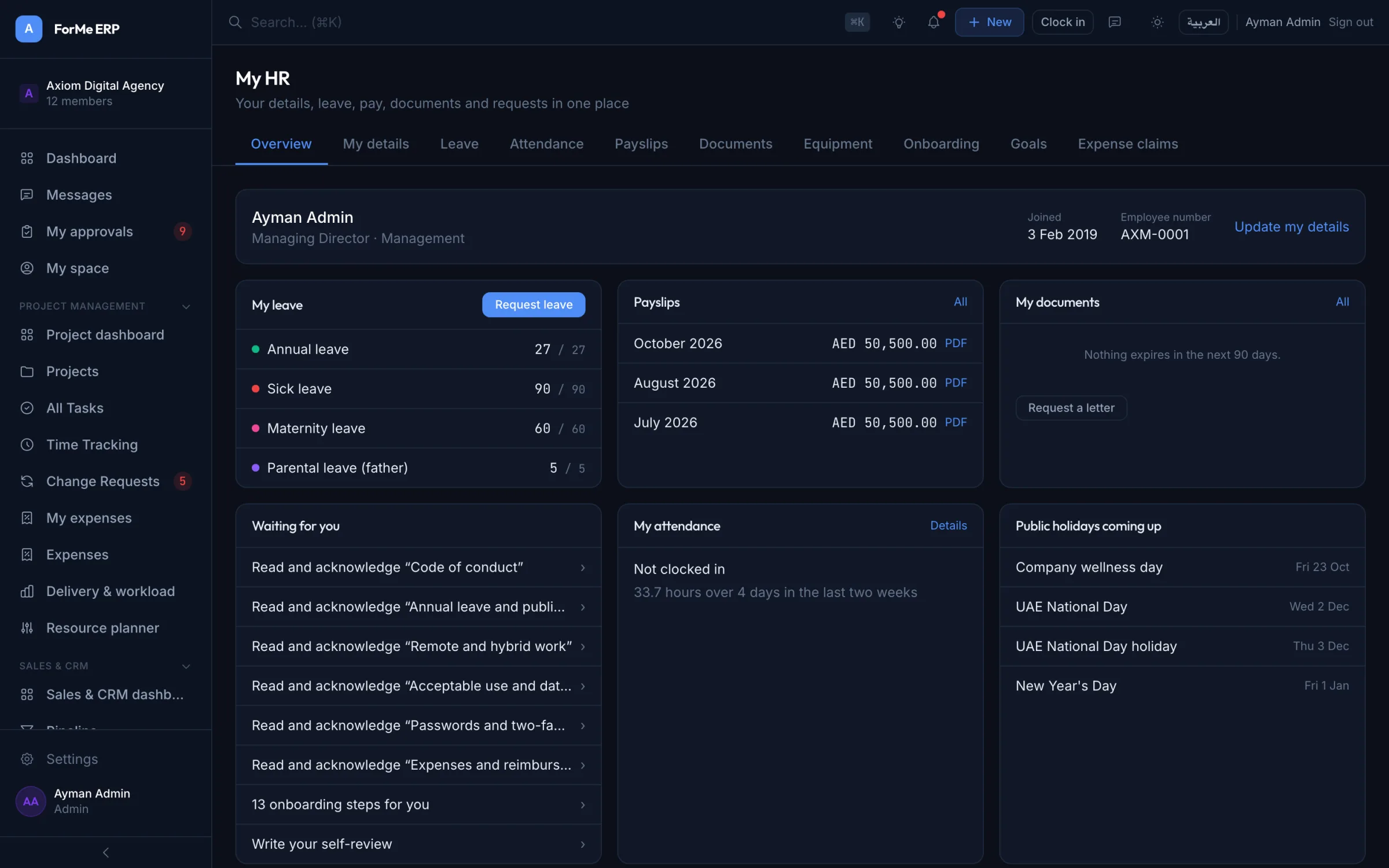The width and height of the screenshot is (1389, 868).
Task: Open the notifications bell icon
Action: tap(934, 22)
